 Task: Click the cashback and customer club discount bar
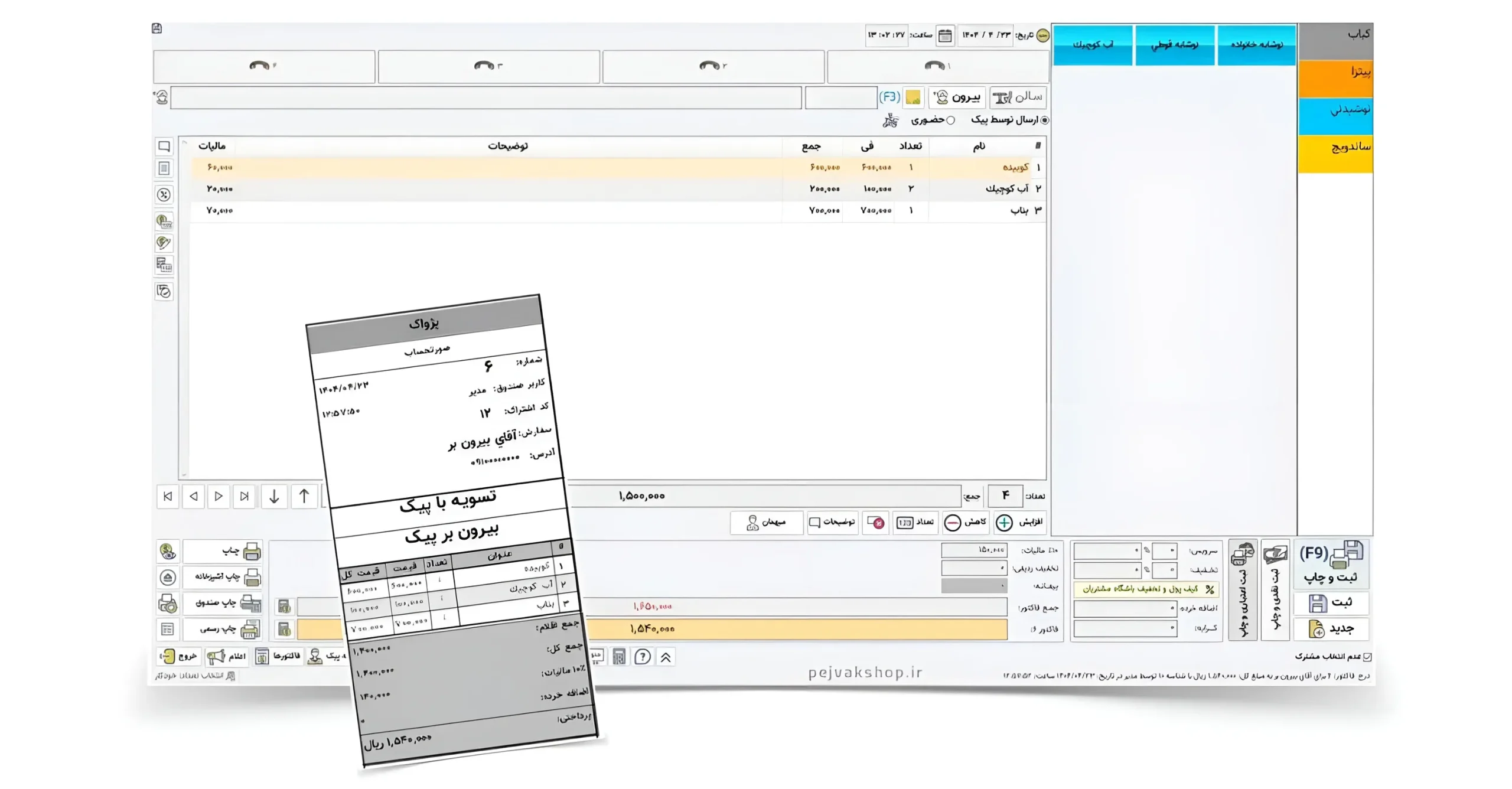[1146, 589]
